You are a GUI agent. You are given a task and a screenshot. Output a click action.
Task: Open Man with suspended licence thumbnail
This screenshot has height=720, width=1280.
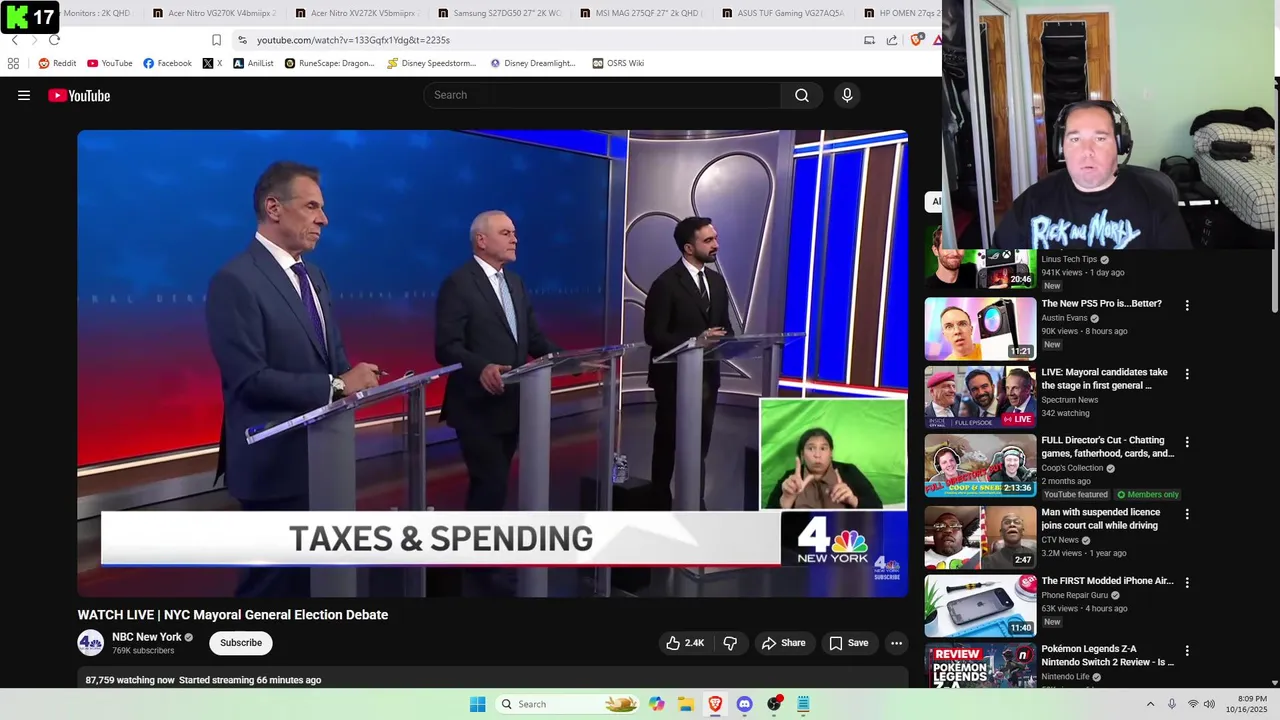pyautogui.click(x=980, y=537)
